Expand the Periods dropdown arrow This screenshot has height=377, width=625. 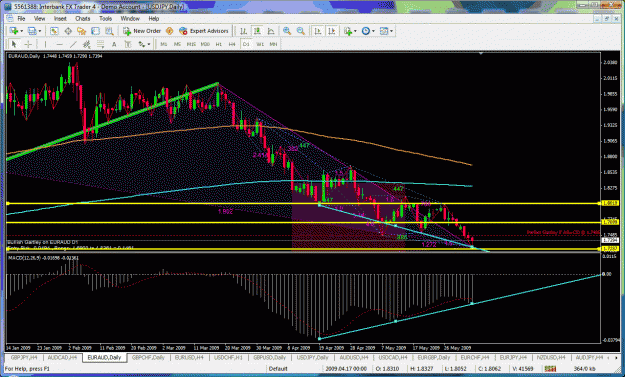(x=373, y=31)
